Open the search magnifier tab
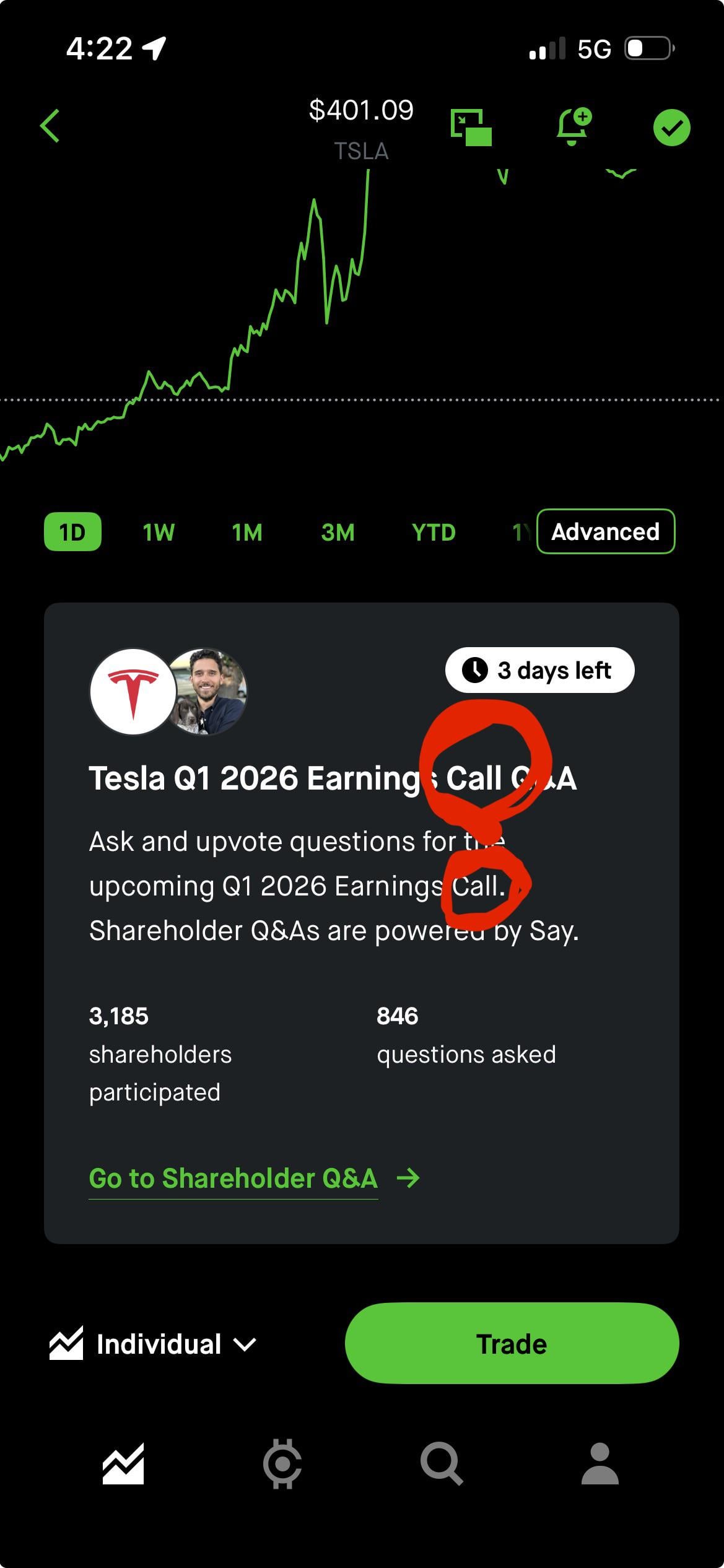 pyautogui.click(x=442, y=1465)
